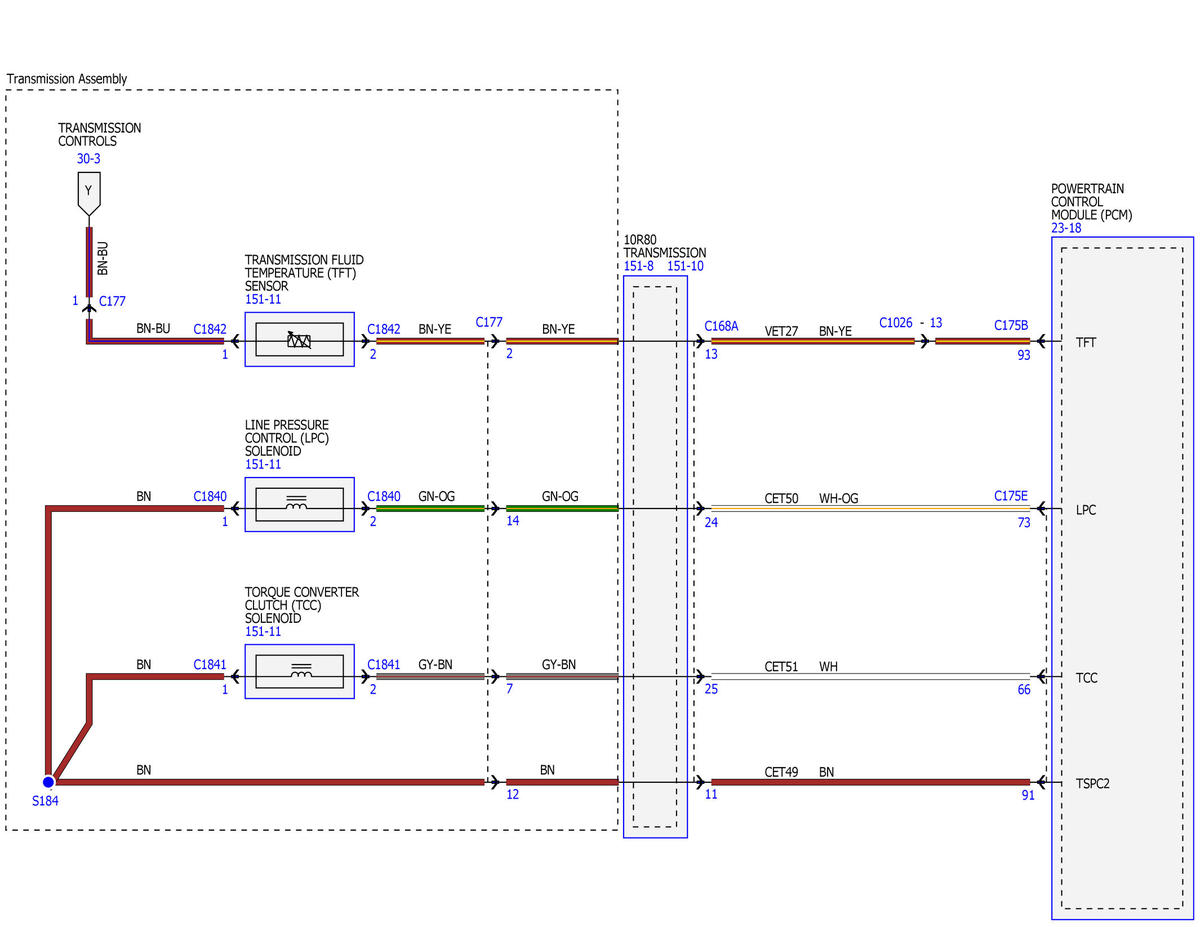Click the C1026 connector label
The width and height of the screenshot is (1200, 927).
896,323
